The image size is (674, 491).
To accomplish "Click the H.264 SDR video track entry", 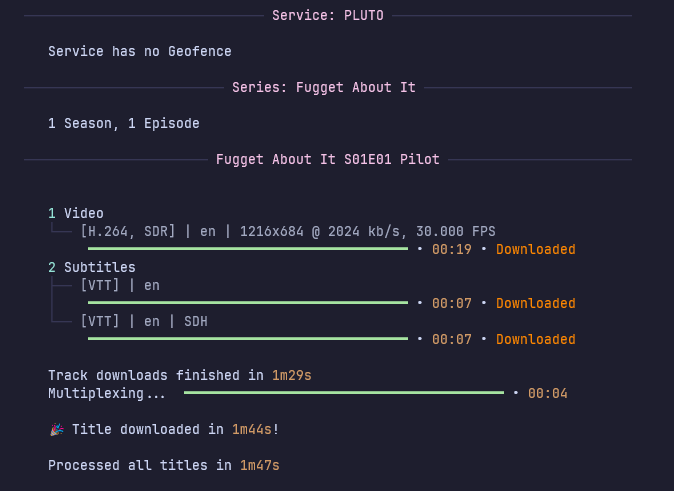I will (x=287, y=231).
